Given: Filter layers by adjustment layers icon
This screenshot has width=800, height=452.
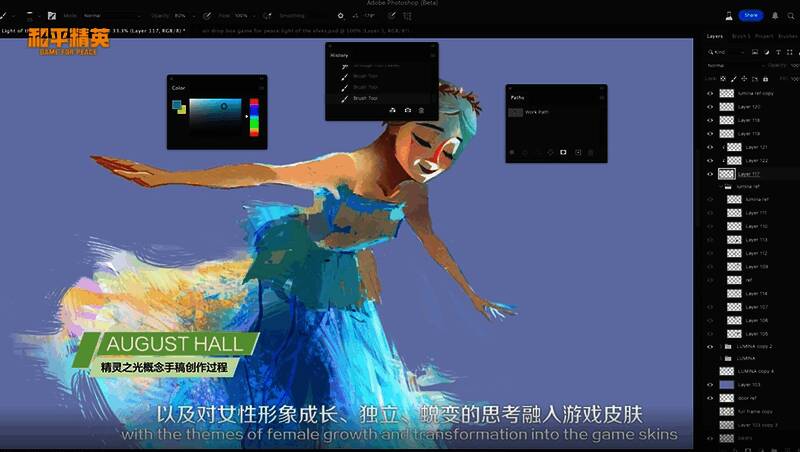Looking at the screenshot, I should [767, 52].
